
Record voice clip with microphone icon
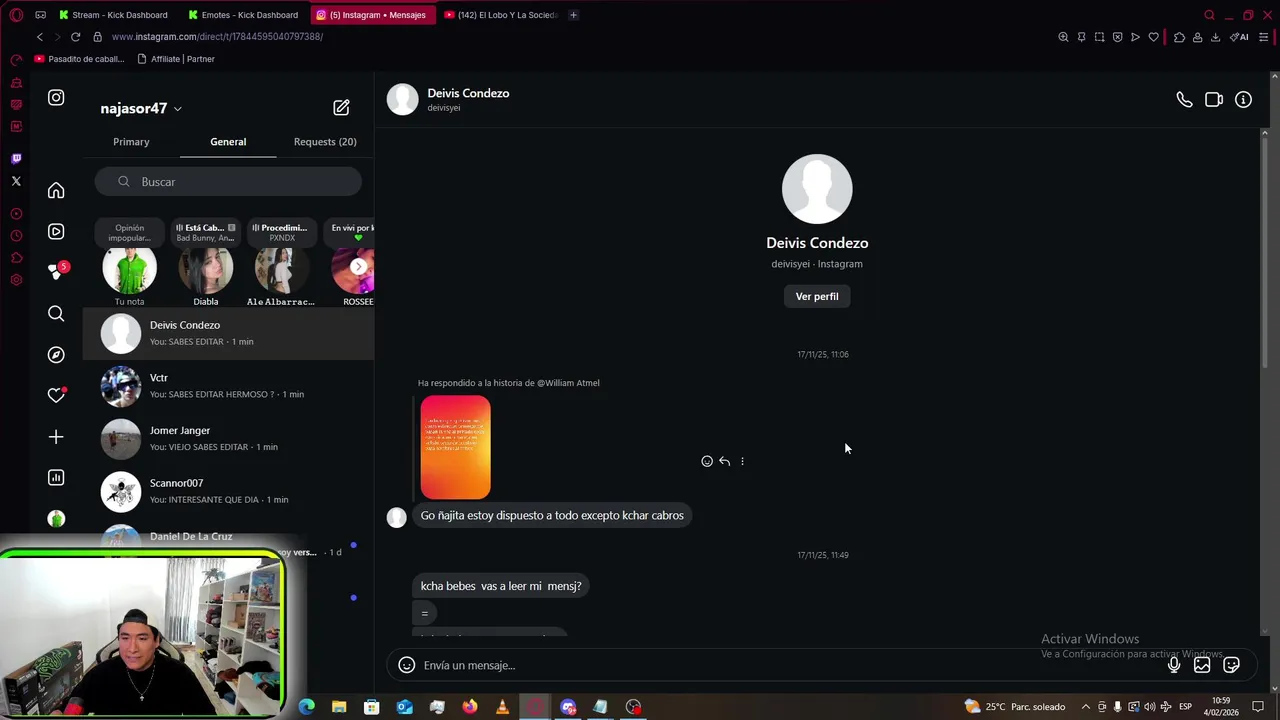point(1174,665)
